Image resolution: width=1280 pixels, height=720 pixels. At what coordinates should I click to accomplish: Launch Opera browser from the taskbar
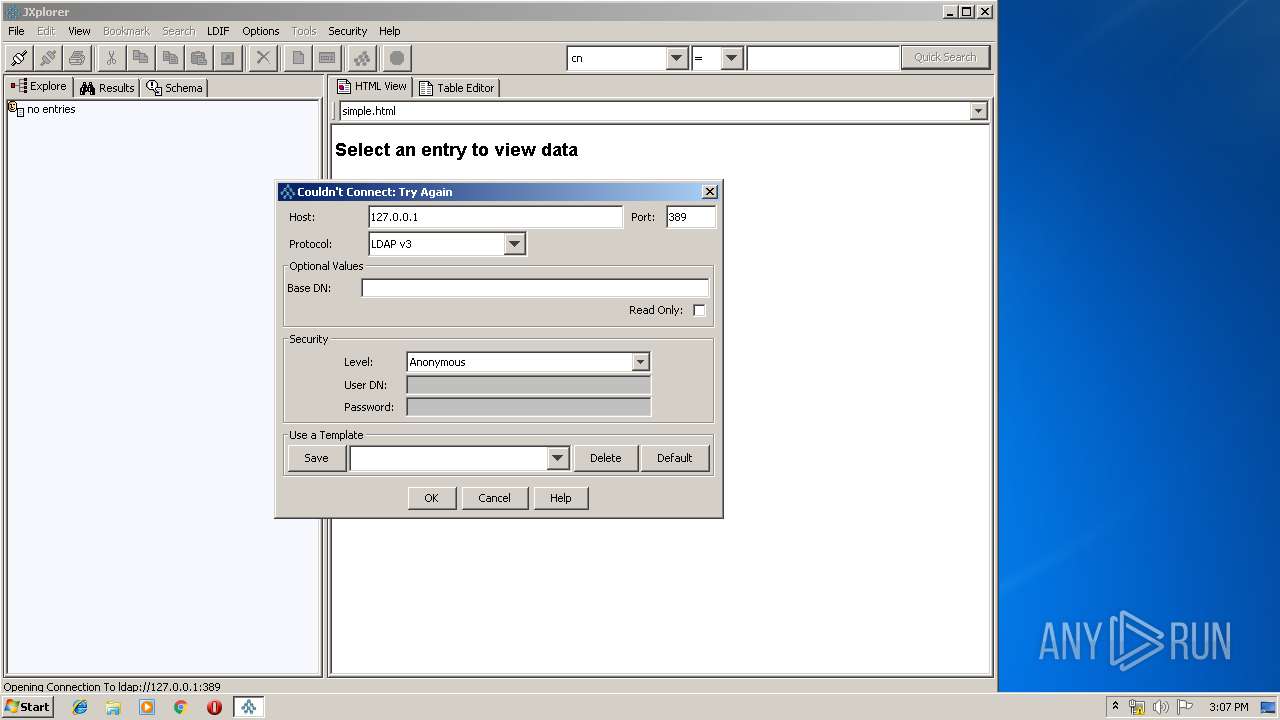214,707
